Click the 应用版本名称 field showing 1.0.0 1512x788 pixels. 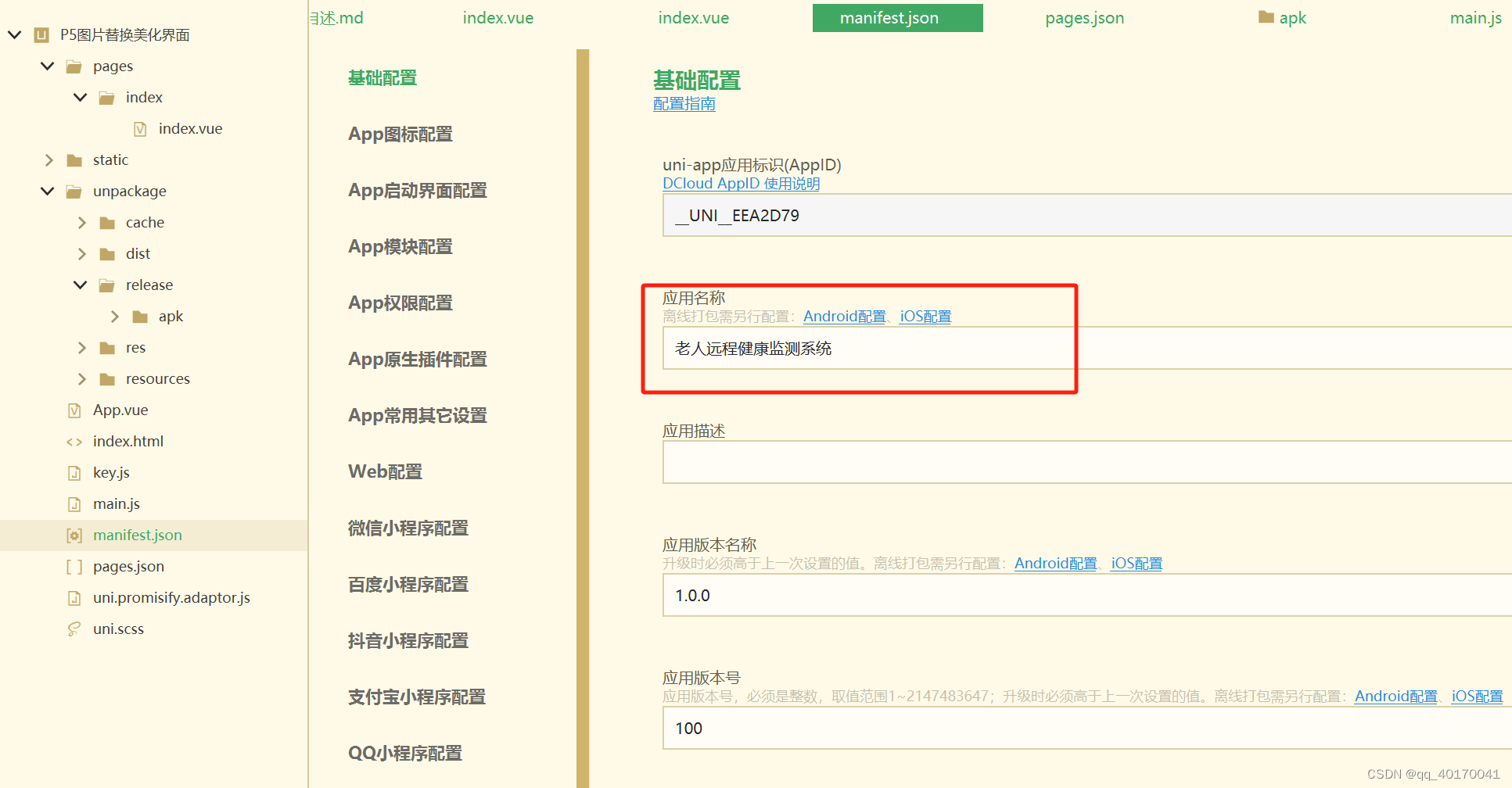(1087, 595)
